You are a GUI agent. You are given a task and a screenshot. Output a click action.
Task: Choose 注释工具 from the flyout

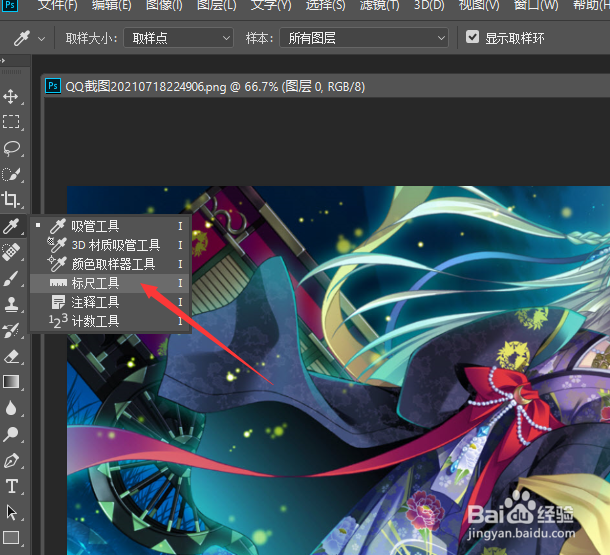pyautogui.click(x=109, y=302)
